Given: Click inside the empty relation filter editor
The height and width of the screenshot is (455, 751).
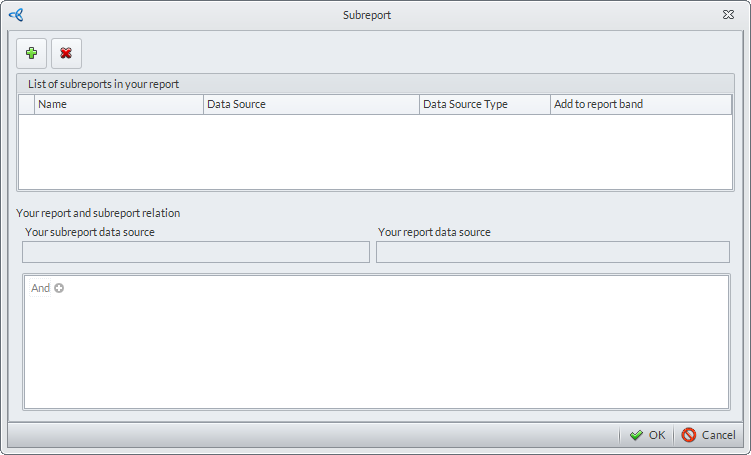Looking at the screenshot, I should (375, 350).
